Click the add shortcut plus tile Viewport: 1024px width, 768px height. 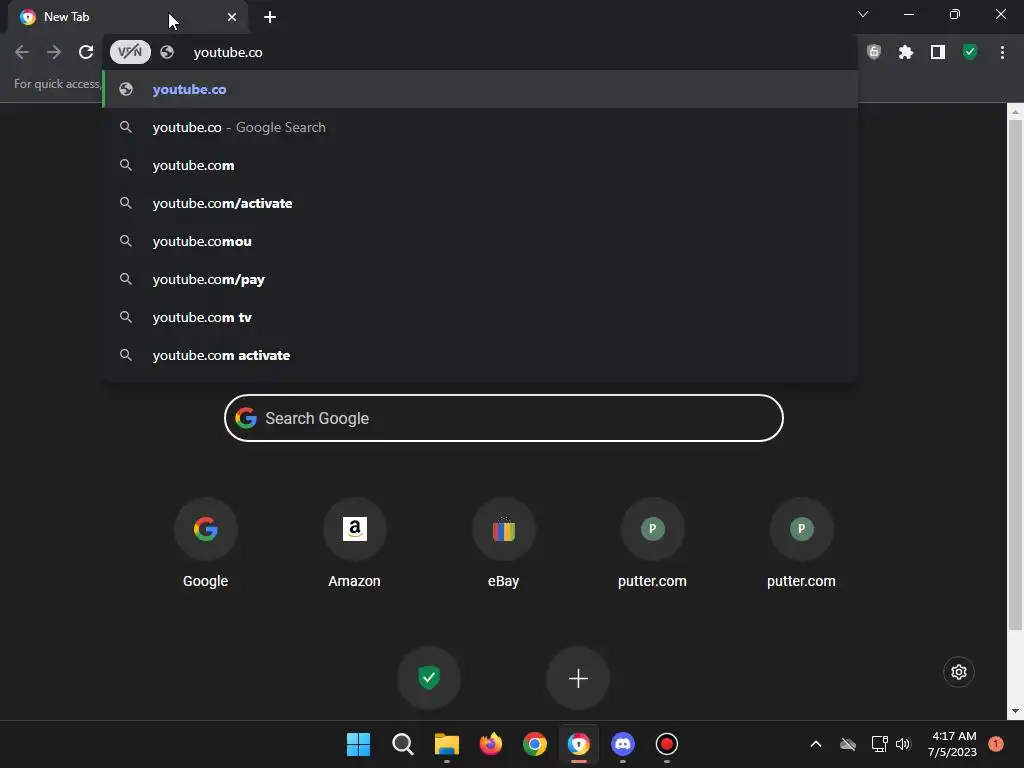coord(578,678)
